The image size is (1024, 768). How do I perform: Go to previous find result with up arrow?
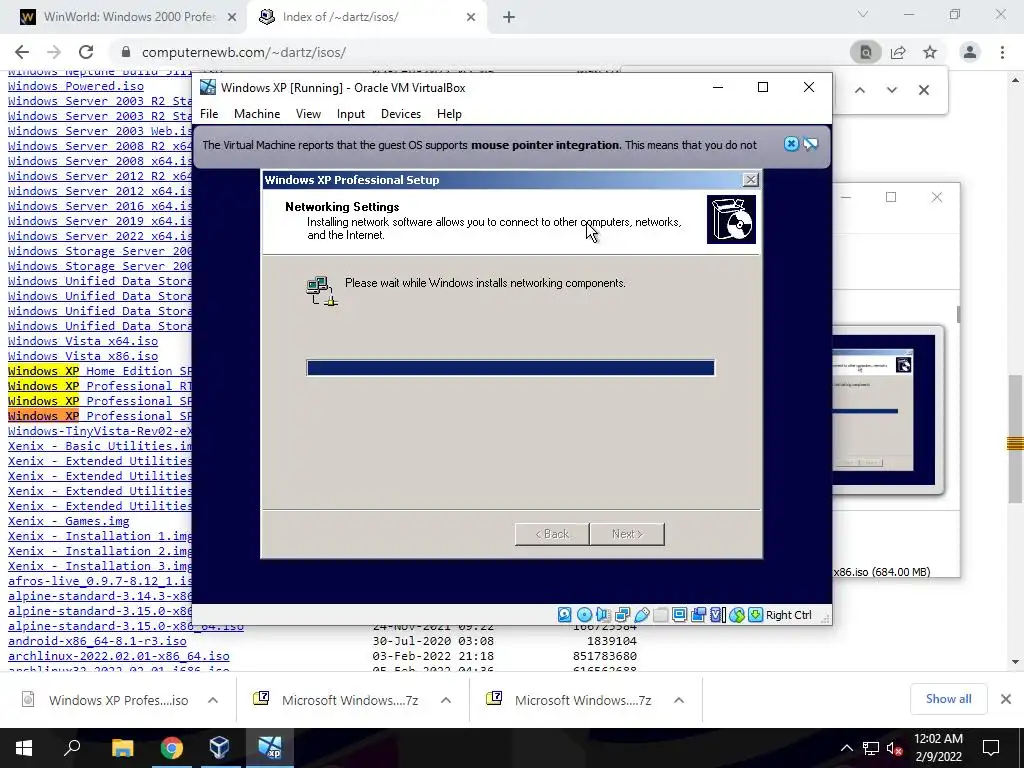(x=860, y=90)
